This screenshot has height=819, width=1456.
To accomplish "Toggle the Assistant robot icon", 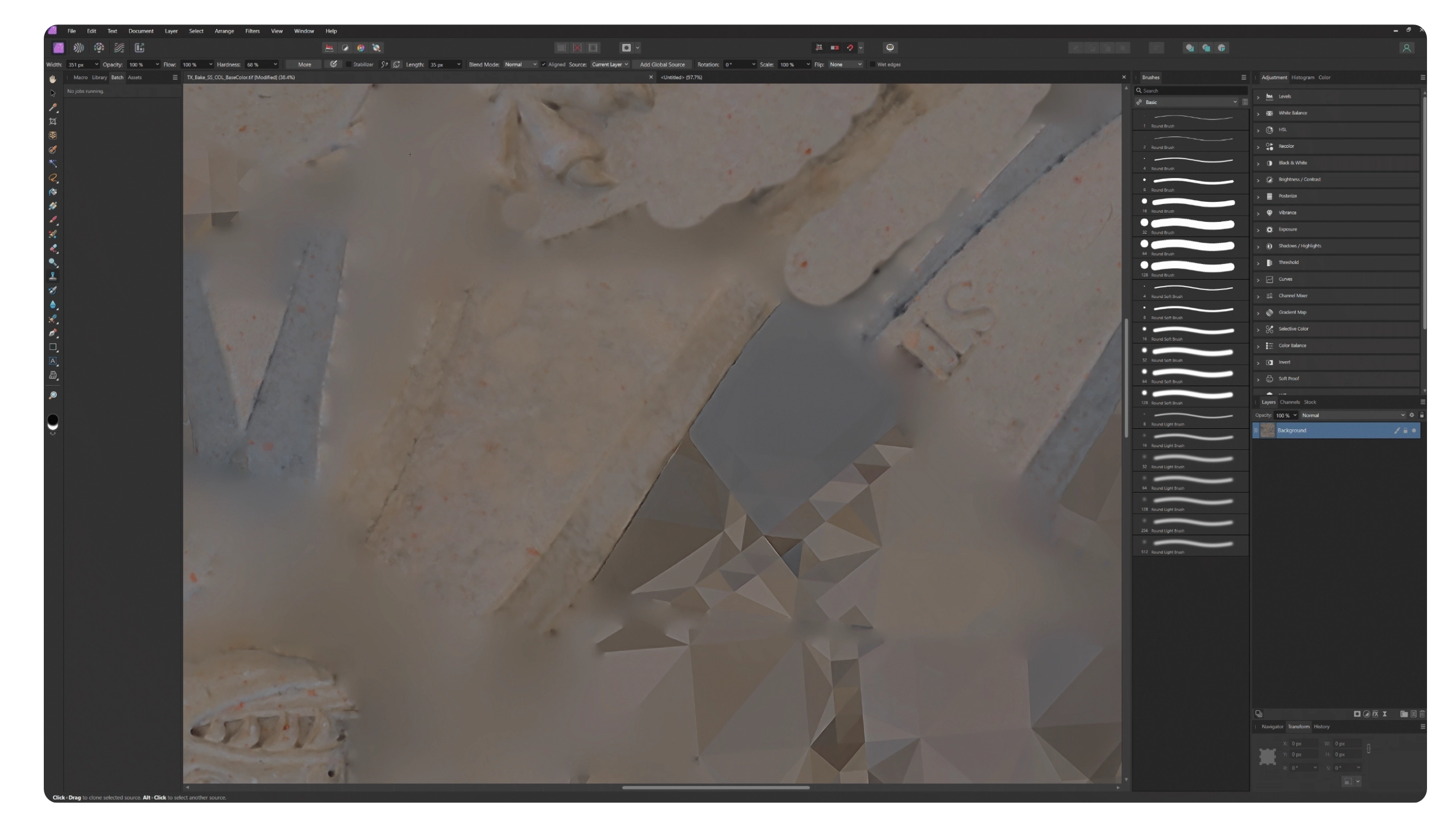I will click(890, 48).
